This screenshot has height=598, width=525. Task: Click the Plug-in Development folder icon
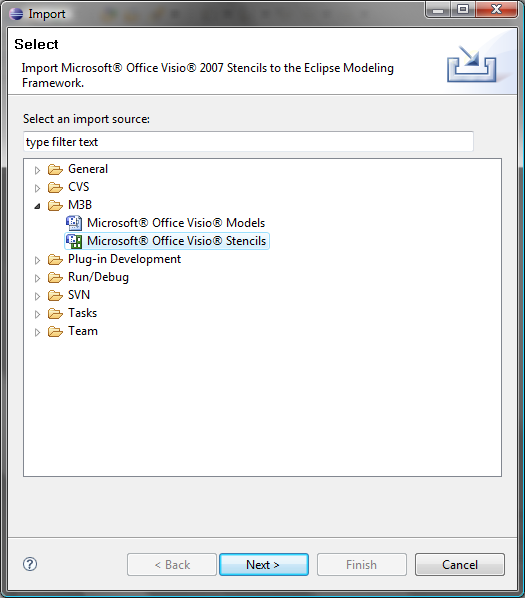pyautogui.click(x=55, y=259)
